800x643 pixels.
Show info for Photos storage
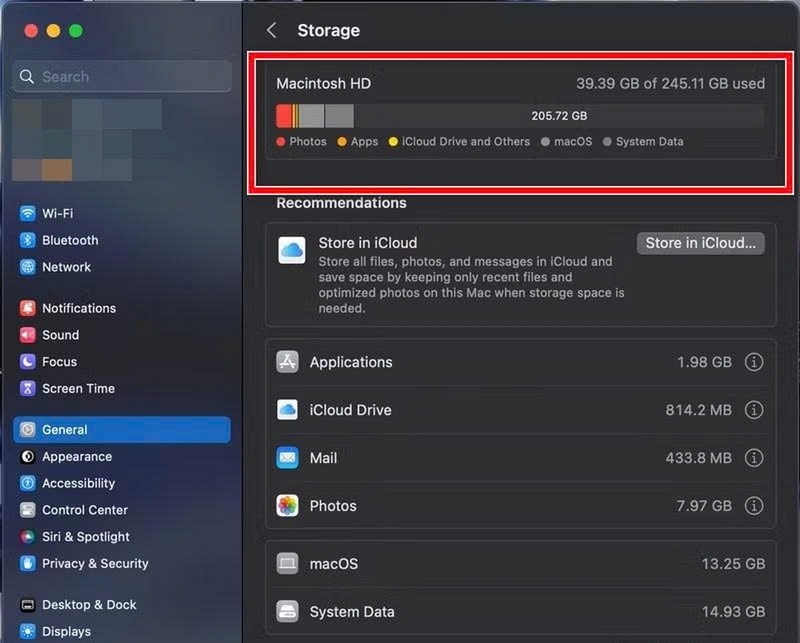click(x=754, y=506)
